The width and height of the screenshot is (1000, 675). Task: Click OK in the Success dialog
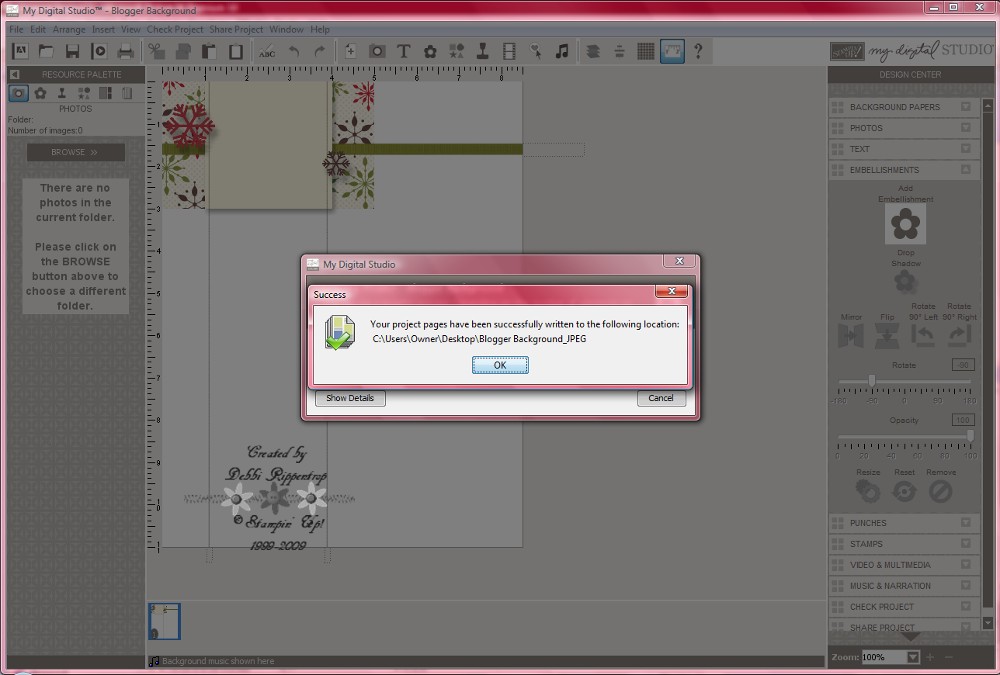[x=500, y=365]
